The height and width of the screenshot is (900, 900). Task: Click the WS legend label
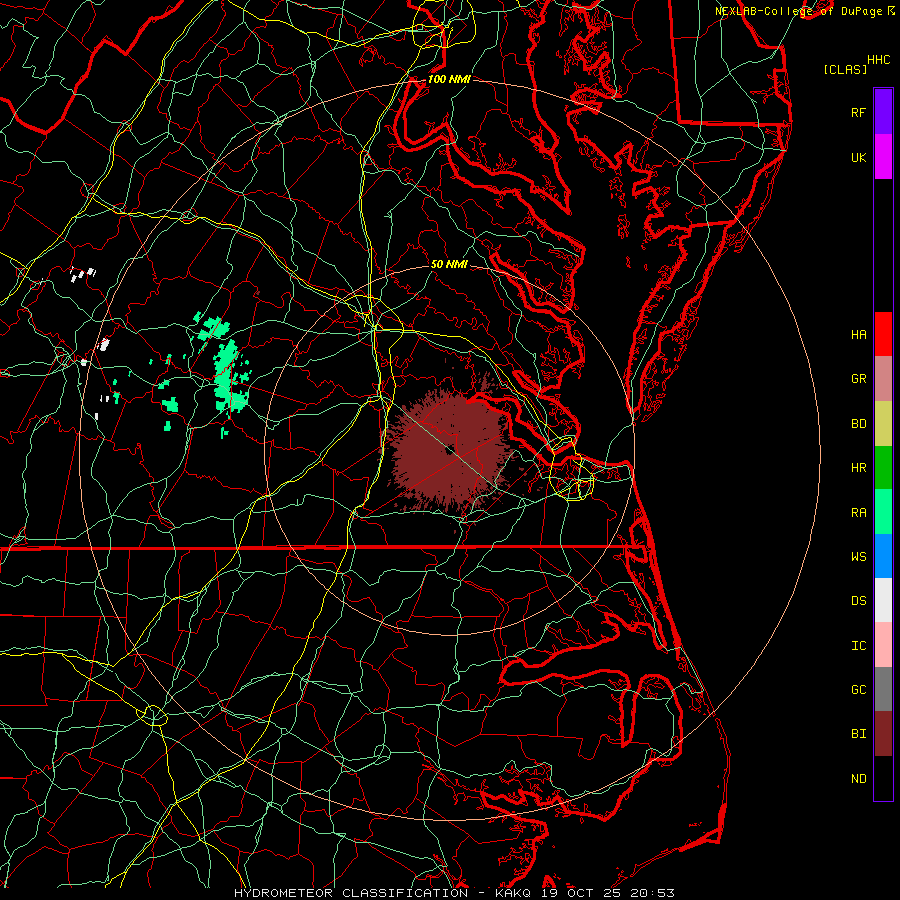pyautogui.click(x=858, y=556)
